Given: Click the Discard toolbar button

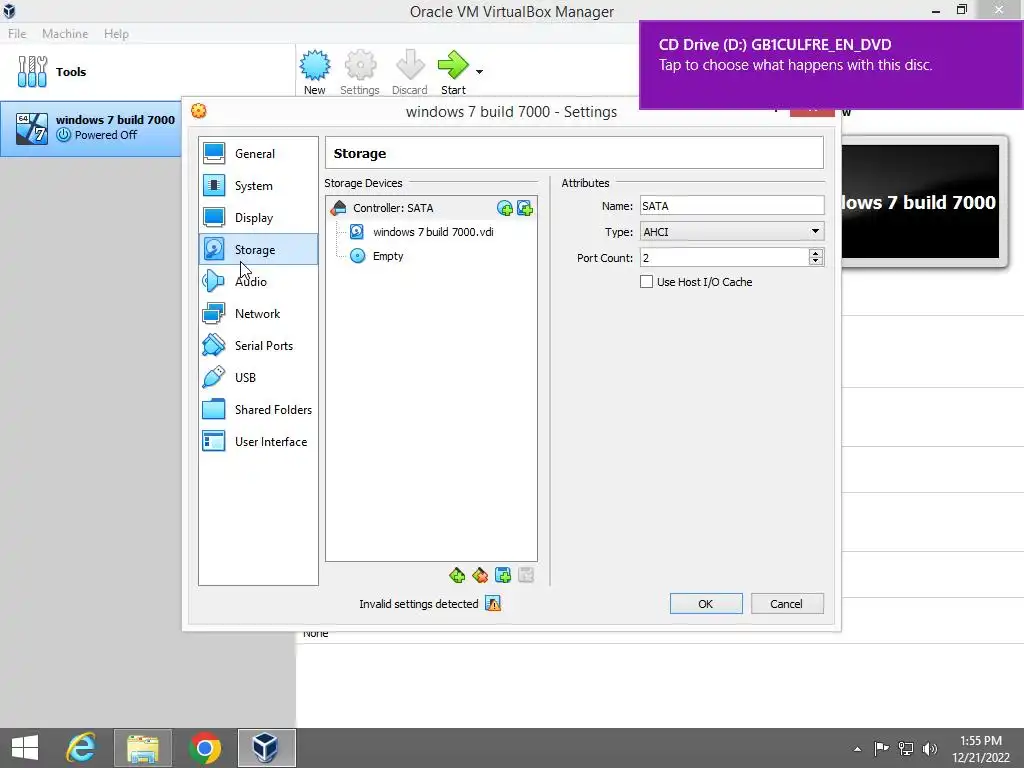Looking at the screenshot, I should [x=409, y=72].
